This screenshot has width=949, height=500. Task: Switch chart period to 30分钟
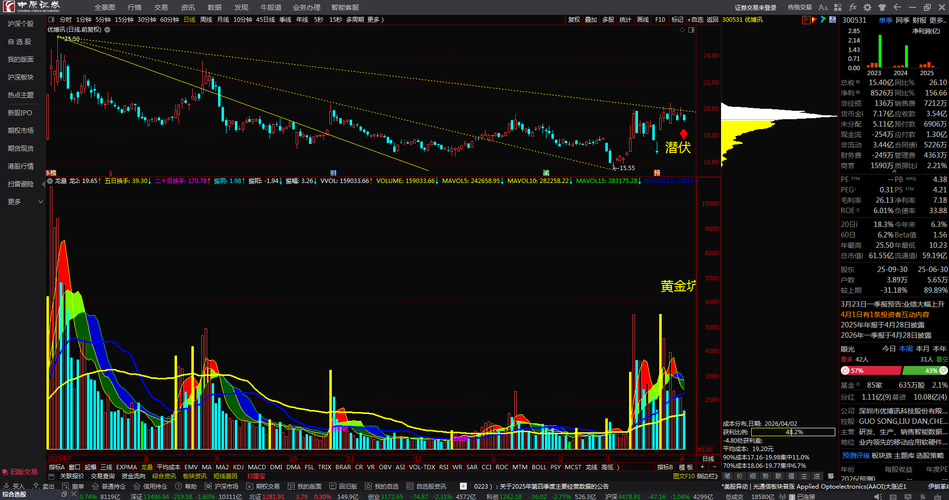(x=146, y=19)
